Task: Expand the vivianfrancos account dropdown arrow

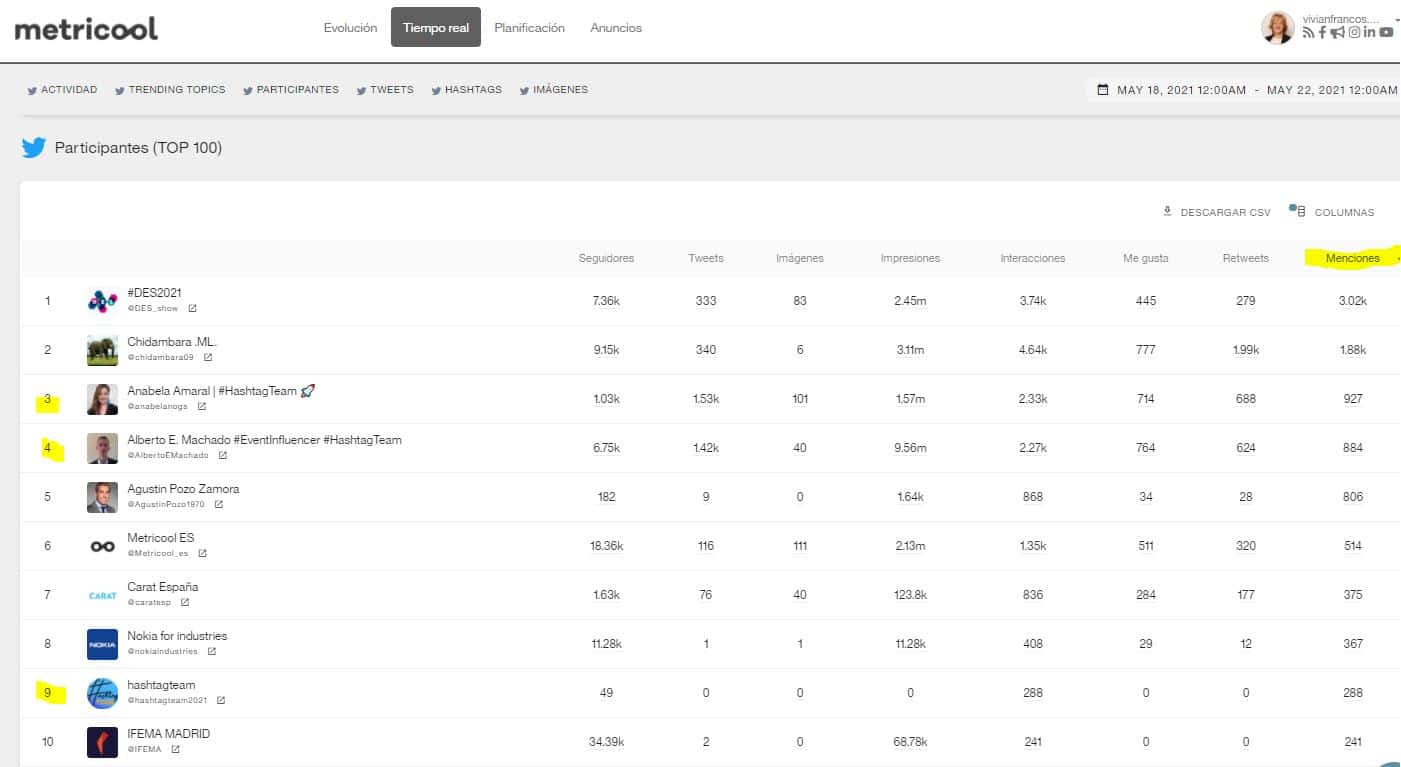Action: coord(1396,19)
